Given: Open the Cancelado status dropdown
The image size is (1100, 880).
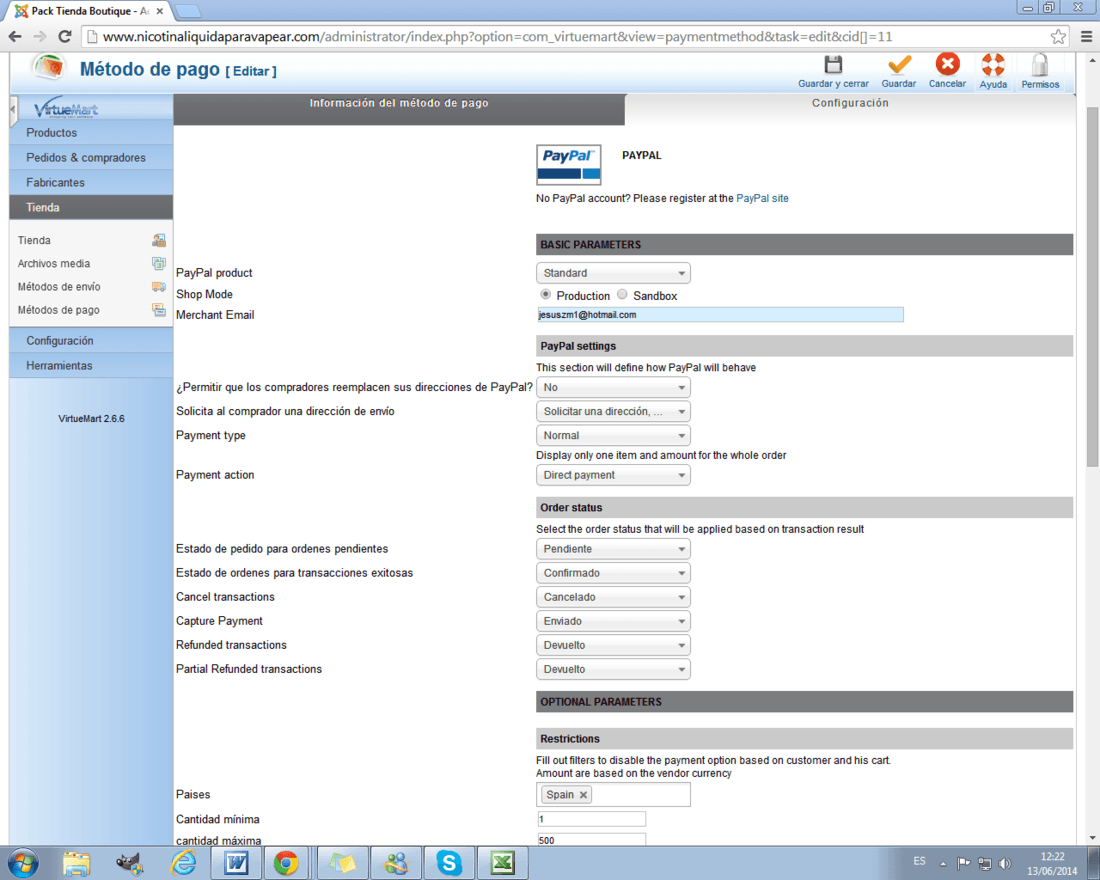Looking at the screenshot, I should coord(612,596).
